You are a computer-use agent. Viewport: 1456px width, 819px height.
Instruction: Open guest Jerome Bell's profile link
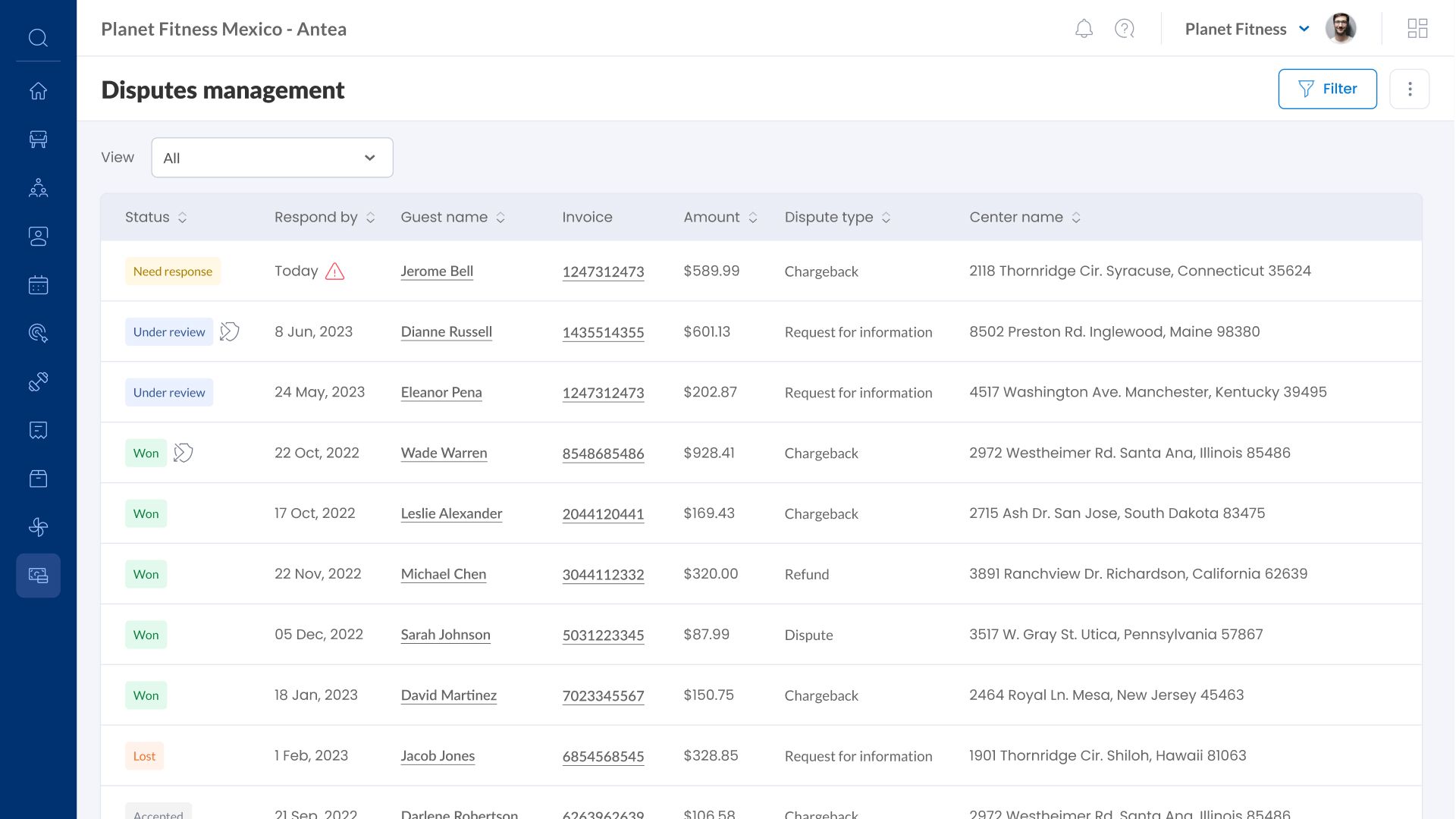(437, 271)
